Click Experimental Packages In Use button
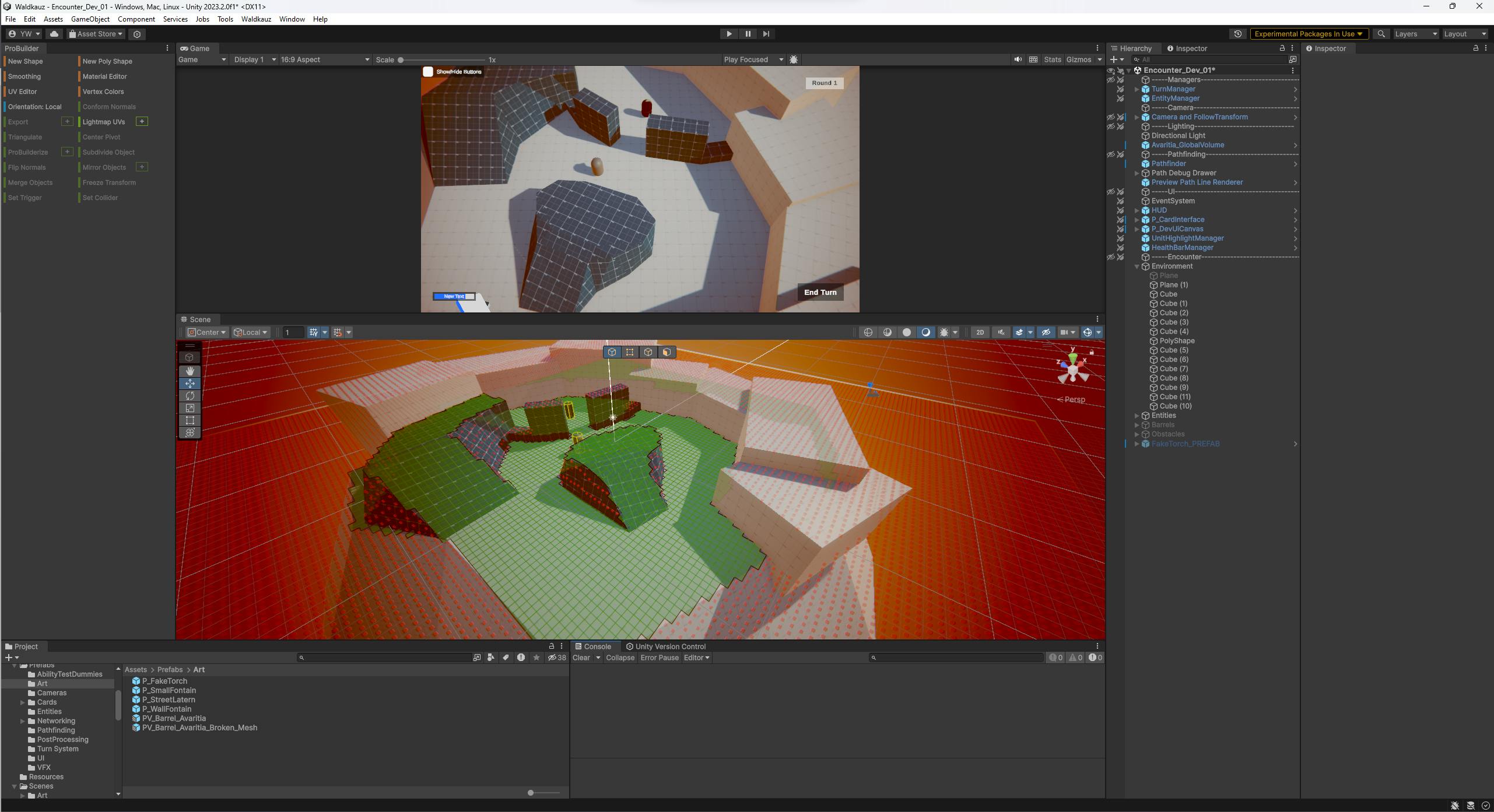Screen dimensions: 1494x812 click(x=1308, y=34)
